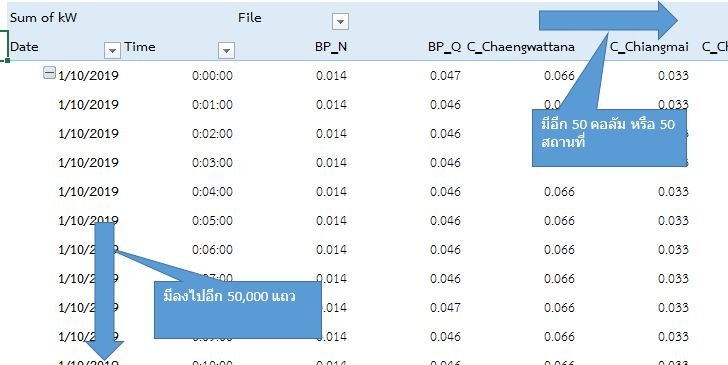The image size is (728, 365).
Task: Select the 'File' header label
Action: pos(250,18)
